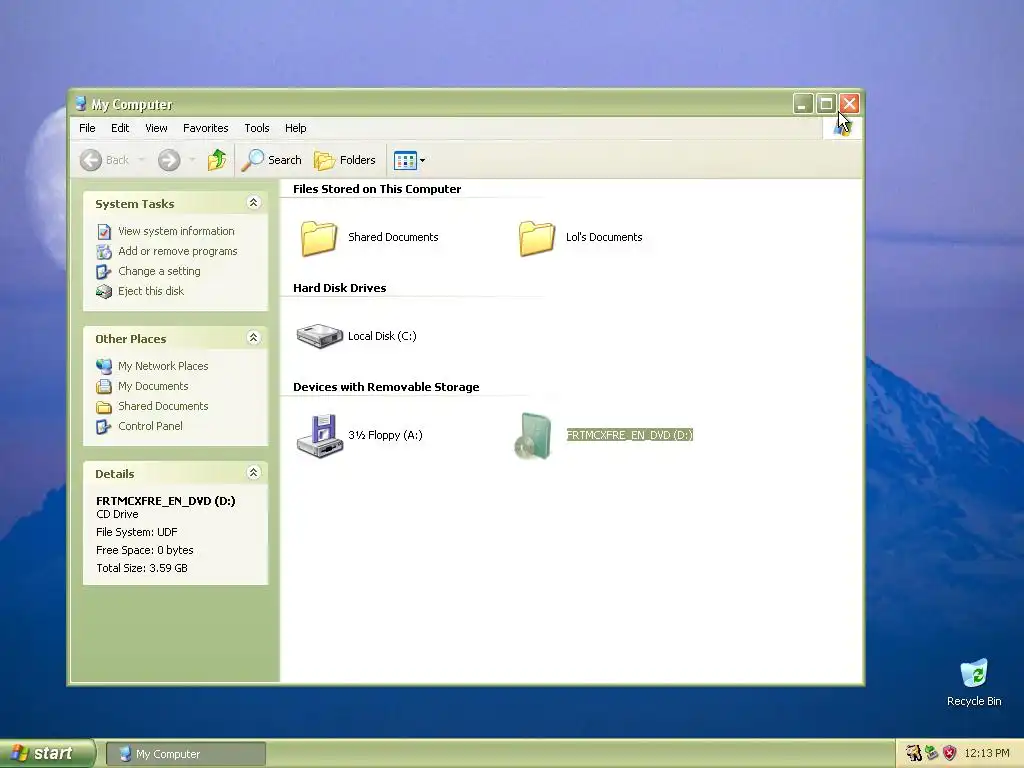Select the 3½ Floppy (A:) drive icon
The image size is (1024, 768).
[x=319, y=436]
